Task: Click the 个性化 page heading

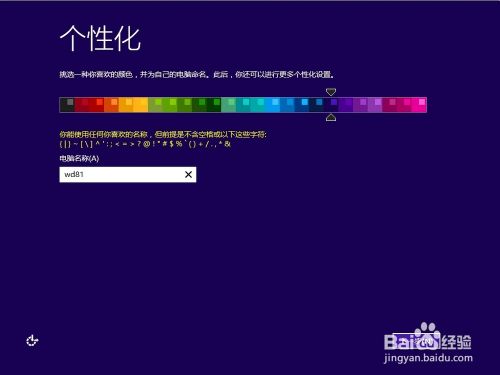Action: click(x=100, y=38)
